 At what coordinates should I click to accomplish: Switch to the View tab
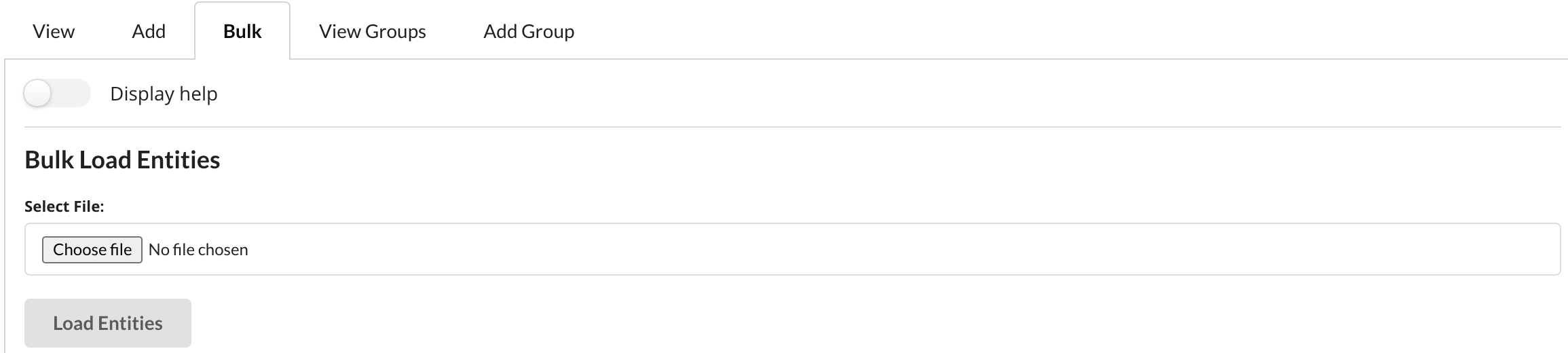pyautogui.click(x=54, y=31)
